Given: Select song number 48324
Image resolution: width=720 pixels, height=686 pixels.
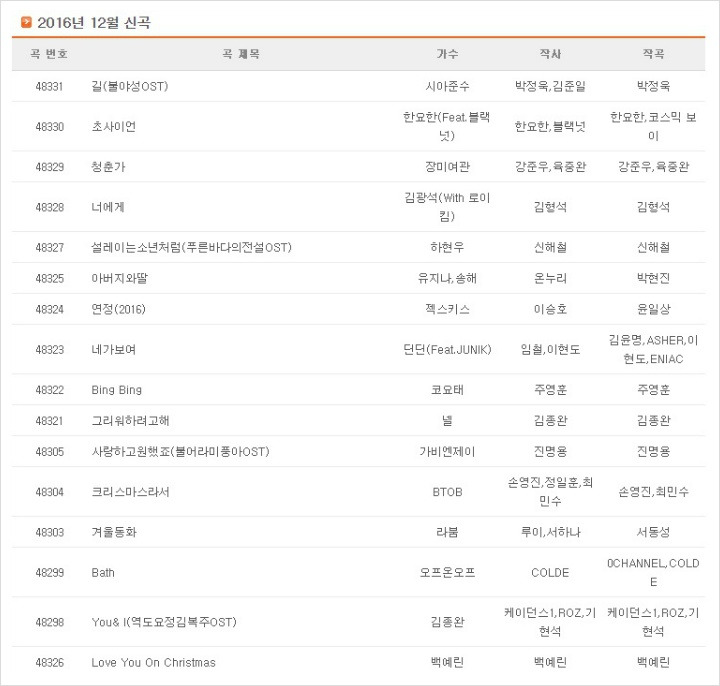Looking at the screenshot, I should 49,309.
